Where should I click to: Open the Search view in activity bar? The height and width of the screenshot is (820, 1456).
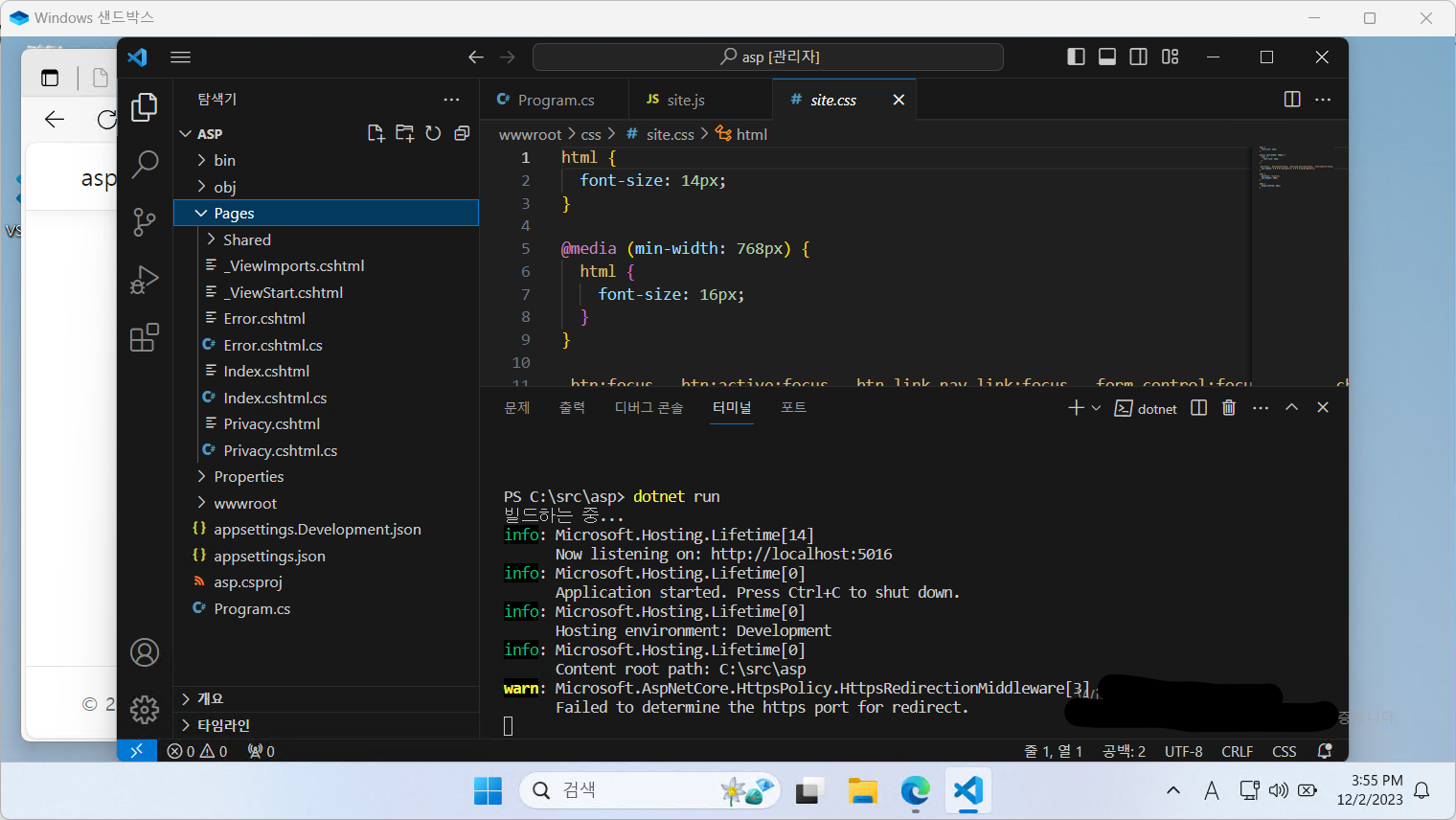point(145,165)
